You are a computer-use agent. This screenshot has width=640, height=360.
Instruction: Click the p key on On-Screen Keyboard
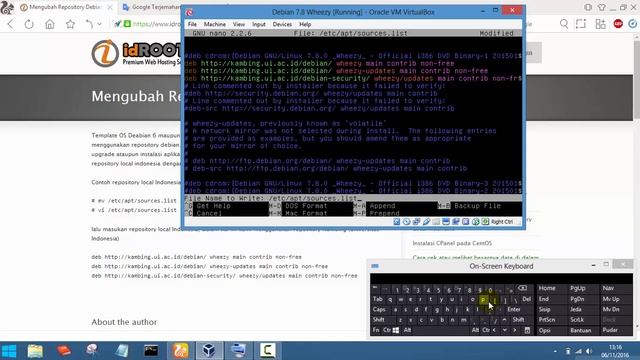point(483,299)
